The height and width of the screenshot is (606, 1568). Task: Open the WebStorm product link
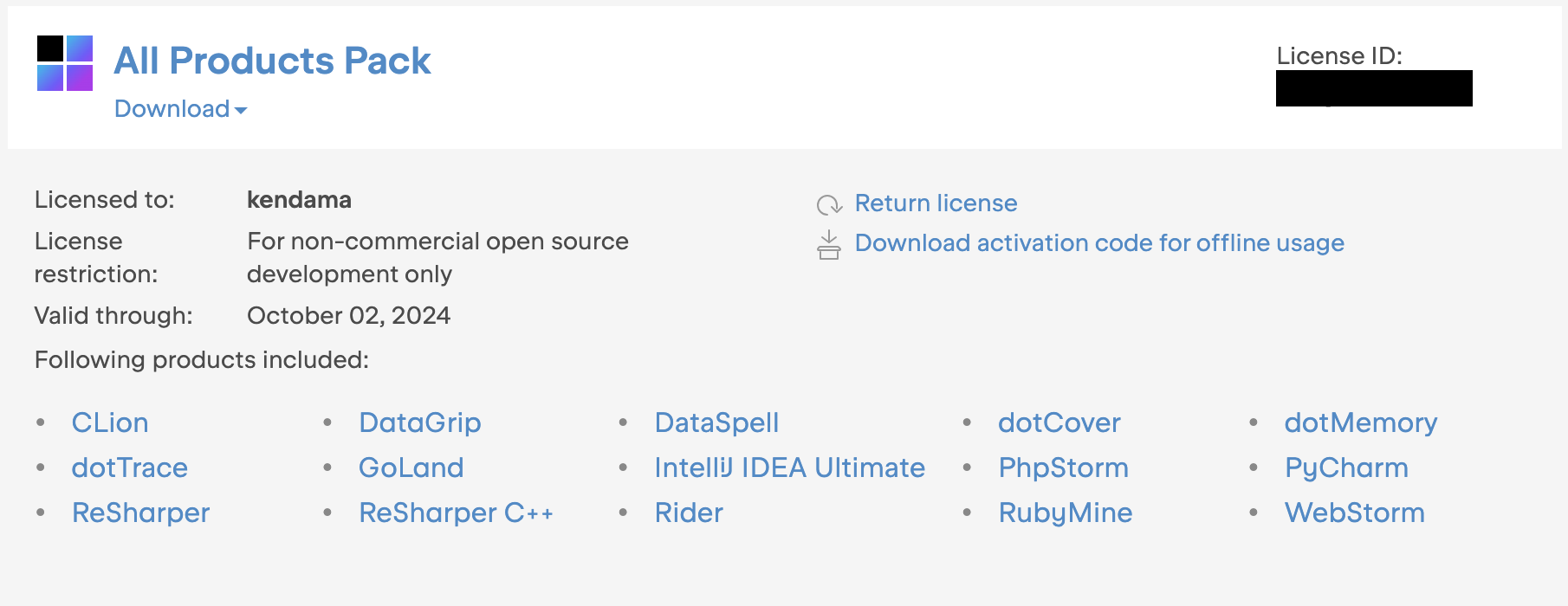(x=1354, y=513)
